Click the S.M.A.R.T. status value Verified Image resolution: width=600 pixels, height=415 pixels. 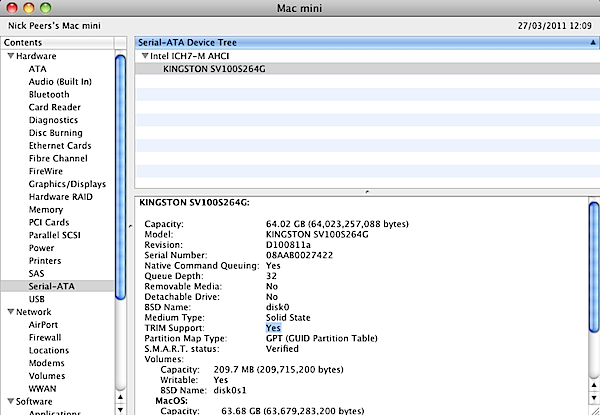tap(282, 349)
